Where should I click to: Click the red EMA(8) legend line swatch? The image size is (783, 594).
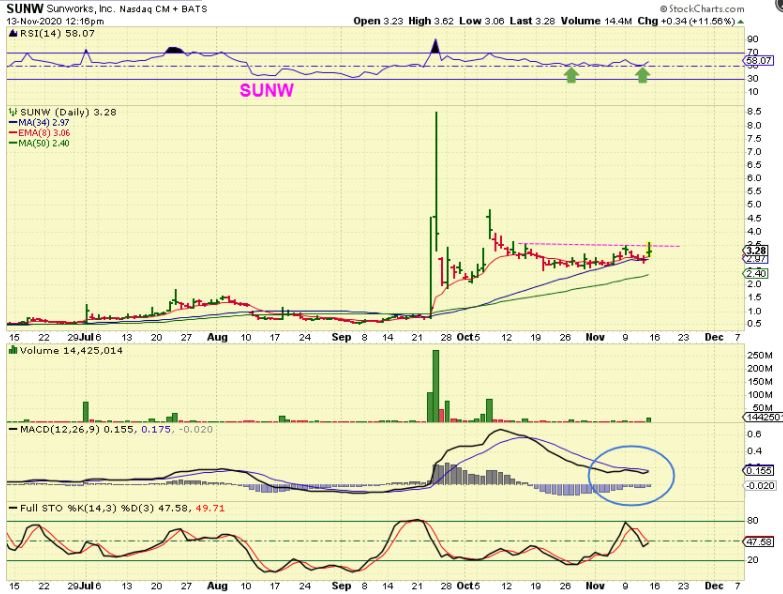pos(13,133)
